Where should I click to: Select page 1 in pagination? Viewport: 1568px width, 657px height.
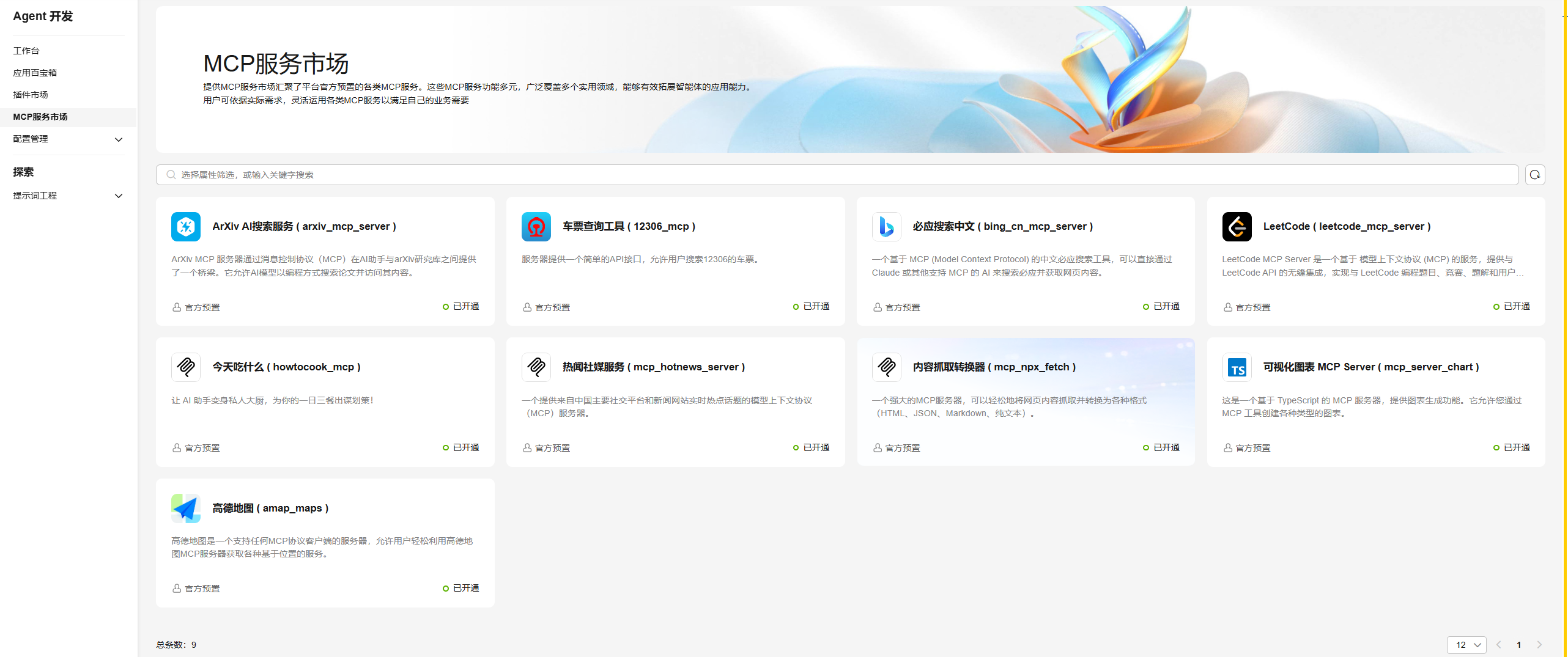pos(1519,645)
